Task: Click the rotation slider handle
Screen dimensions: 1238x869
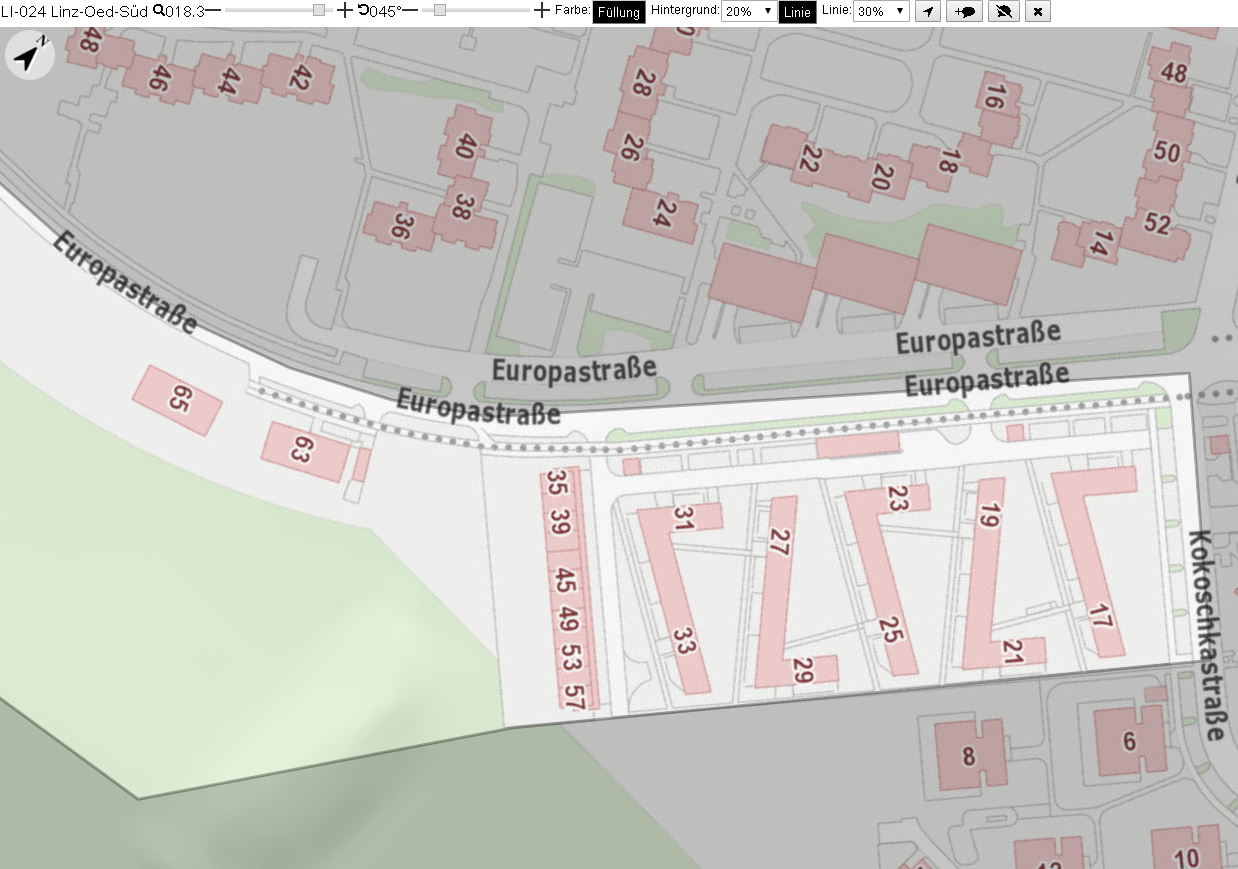Action: tap(440, 11)
